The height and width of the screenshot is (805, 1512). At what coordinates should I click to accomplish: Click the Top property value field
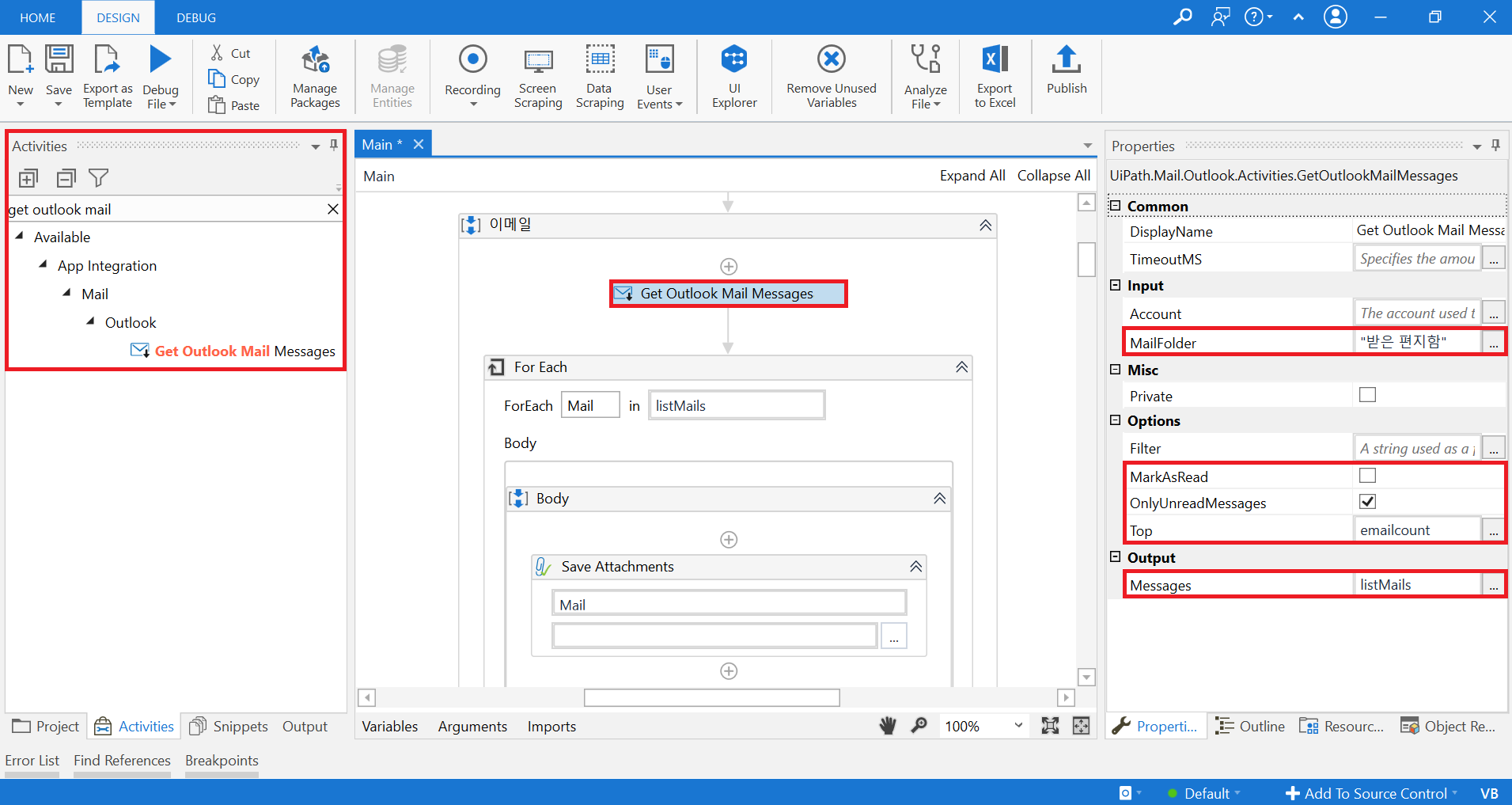(1416, 530)
